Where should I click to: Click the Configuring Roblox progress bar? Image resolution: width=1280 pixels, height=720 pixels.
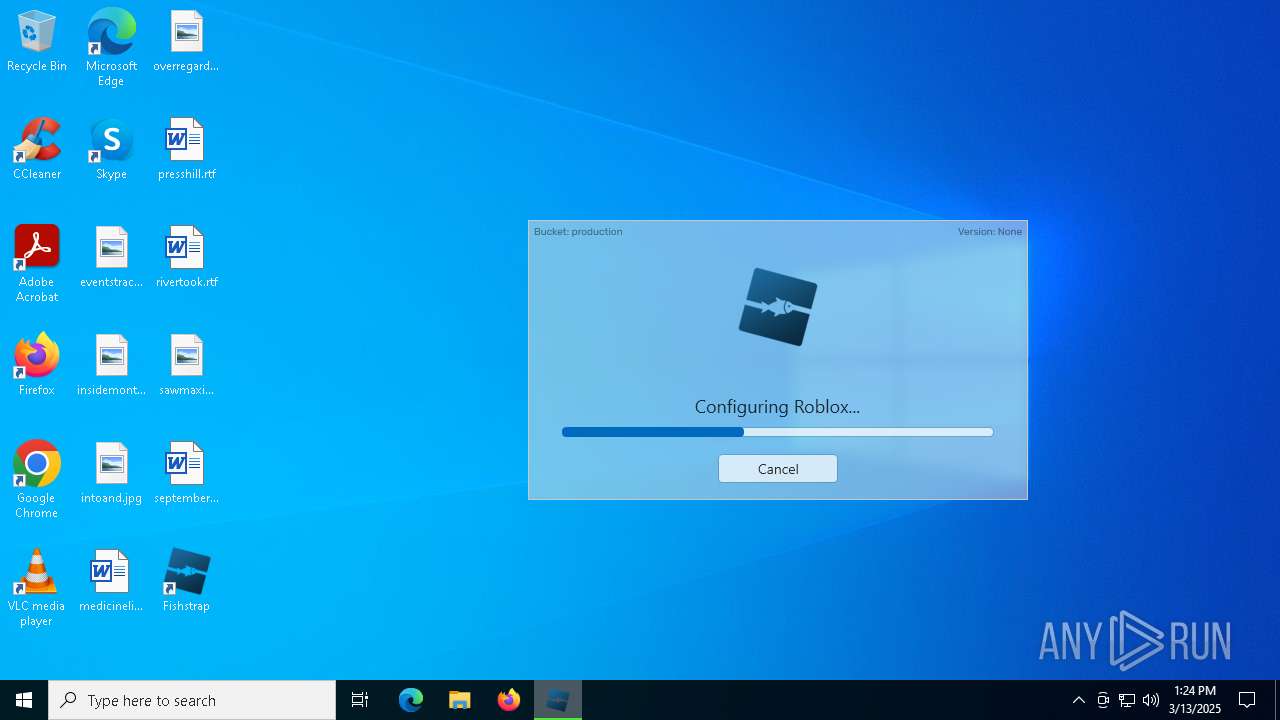pyautogui.click(x=777, y=432)
